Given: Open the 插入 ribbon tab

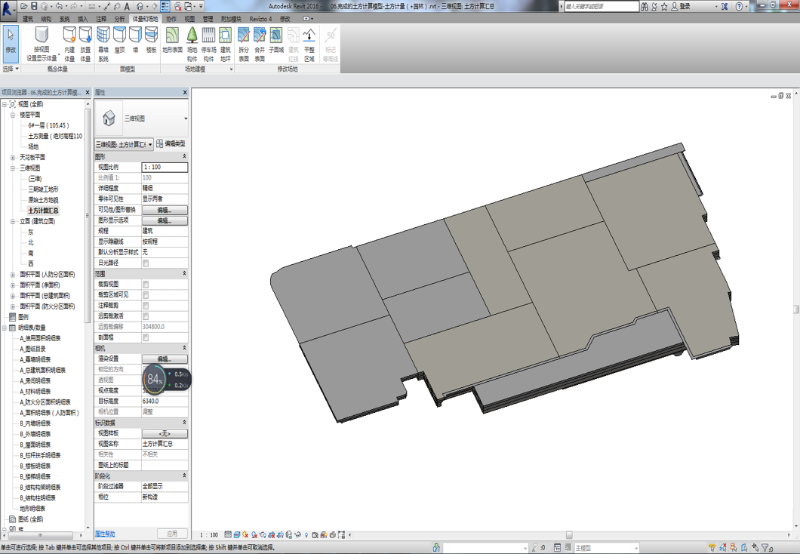Looking at the screenshot, I should 83,19.
